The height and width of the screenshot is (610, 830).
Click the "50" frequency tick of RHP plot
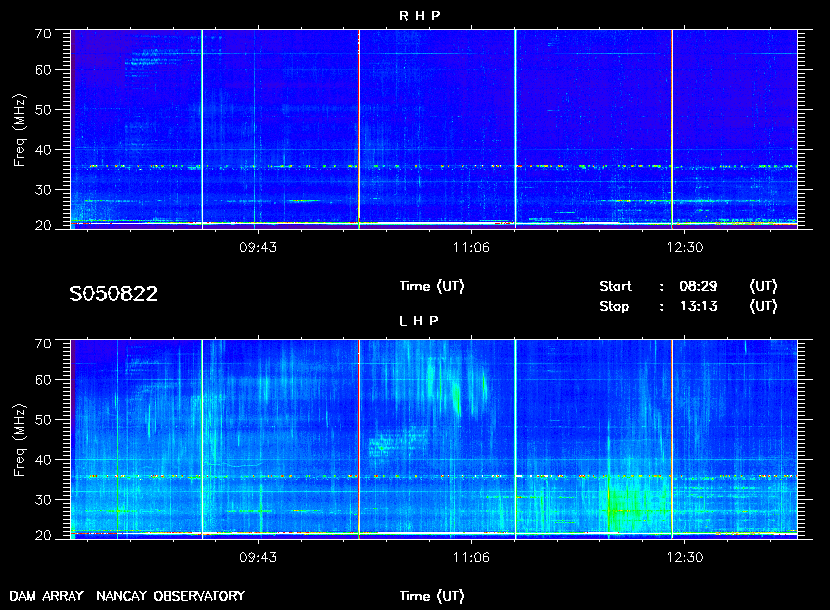(x=43, y=110)
